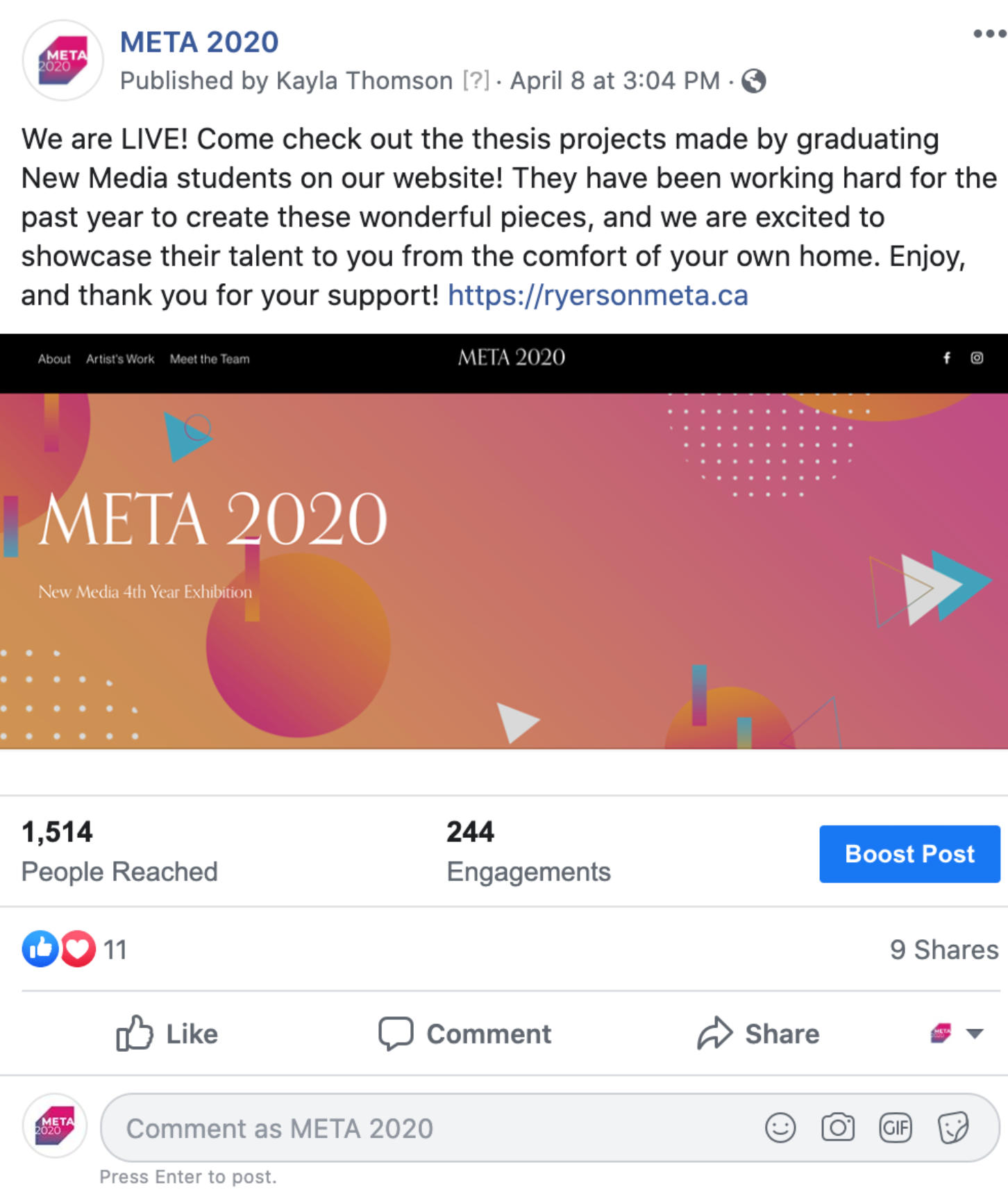This screenshot has width=1008, height=1201.
Task: Open the three-dot post options menu
Action: tap(989, 34)
